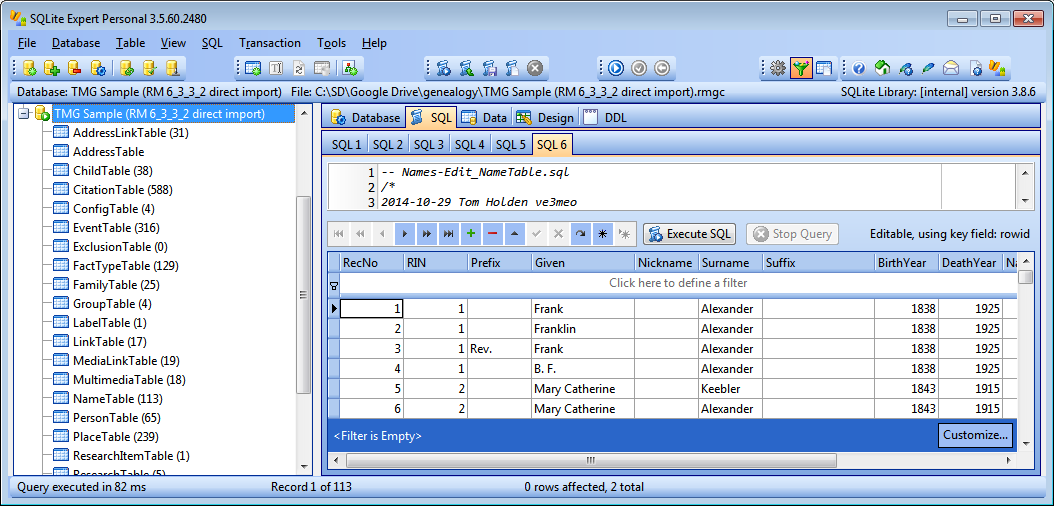The height and width of the screenshot is (506, 1054).
Task: Click the green new-structure diagram icon
Action: (352, 68)
